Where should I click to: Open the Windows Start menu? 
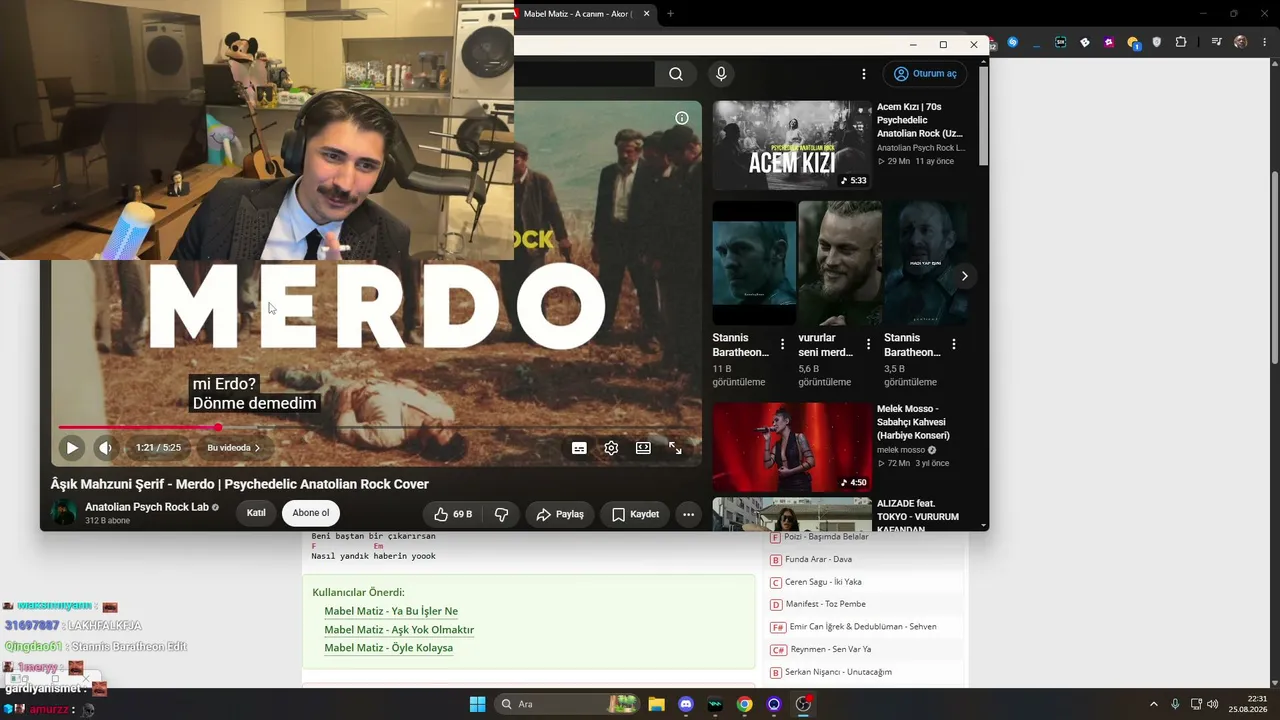click(x=477, y=704)
